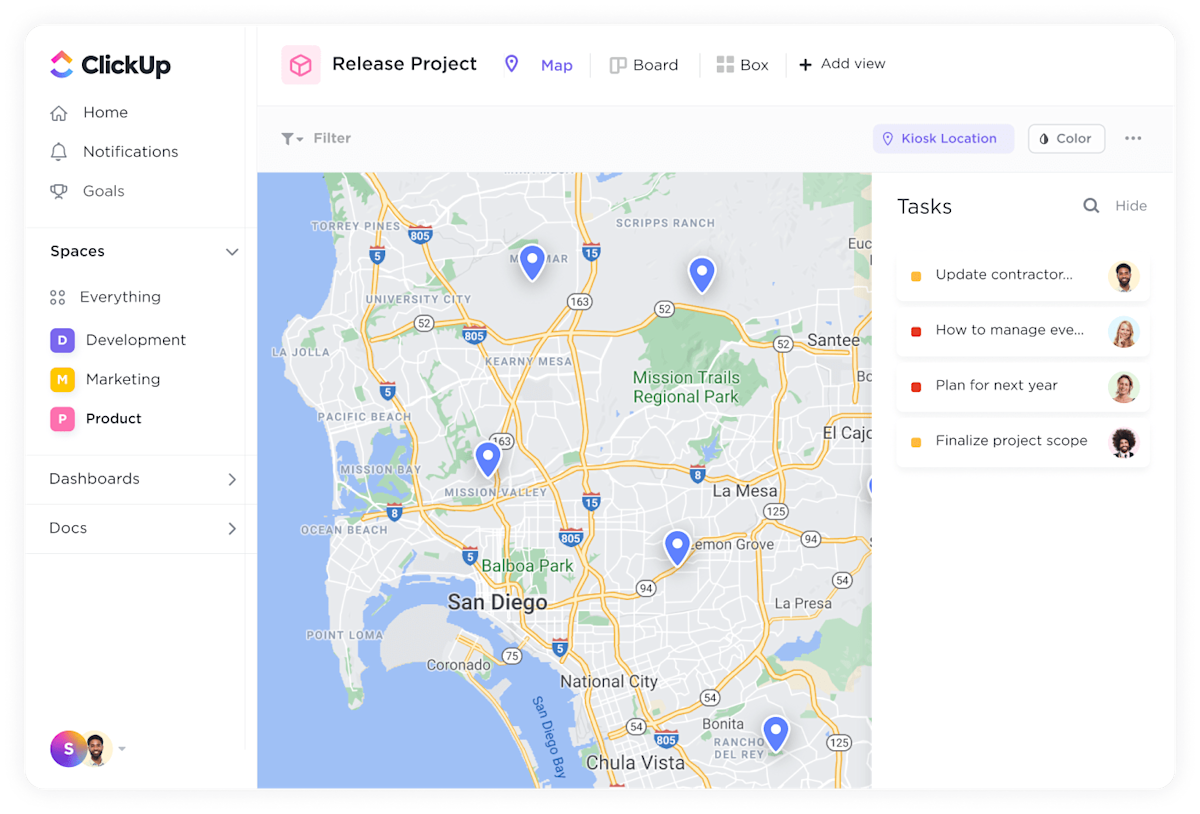The height and width of the screenshot is (814, 1200).
Task: Expand the Docs section
Action: click(232, 528)
